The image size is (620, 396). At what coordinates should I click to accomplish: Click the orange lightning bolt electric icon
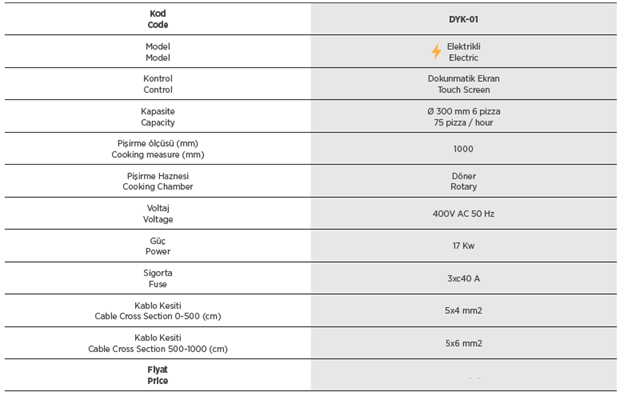[436, 51]
